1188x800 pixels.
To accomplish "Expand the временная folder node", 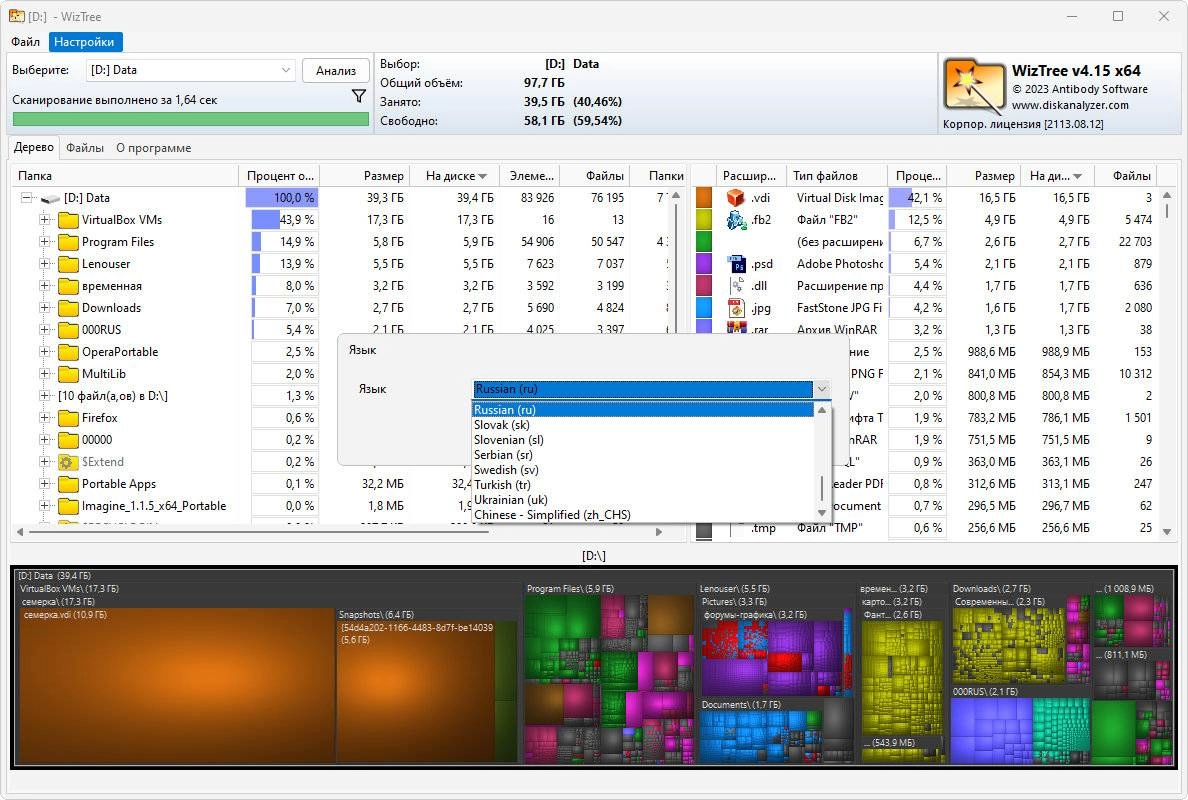I will tap(45, 286).
